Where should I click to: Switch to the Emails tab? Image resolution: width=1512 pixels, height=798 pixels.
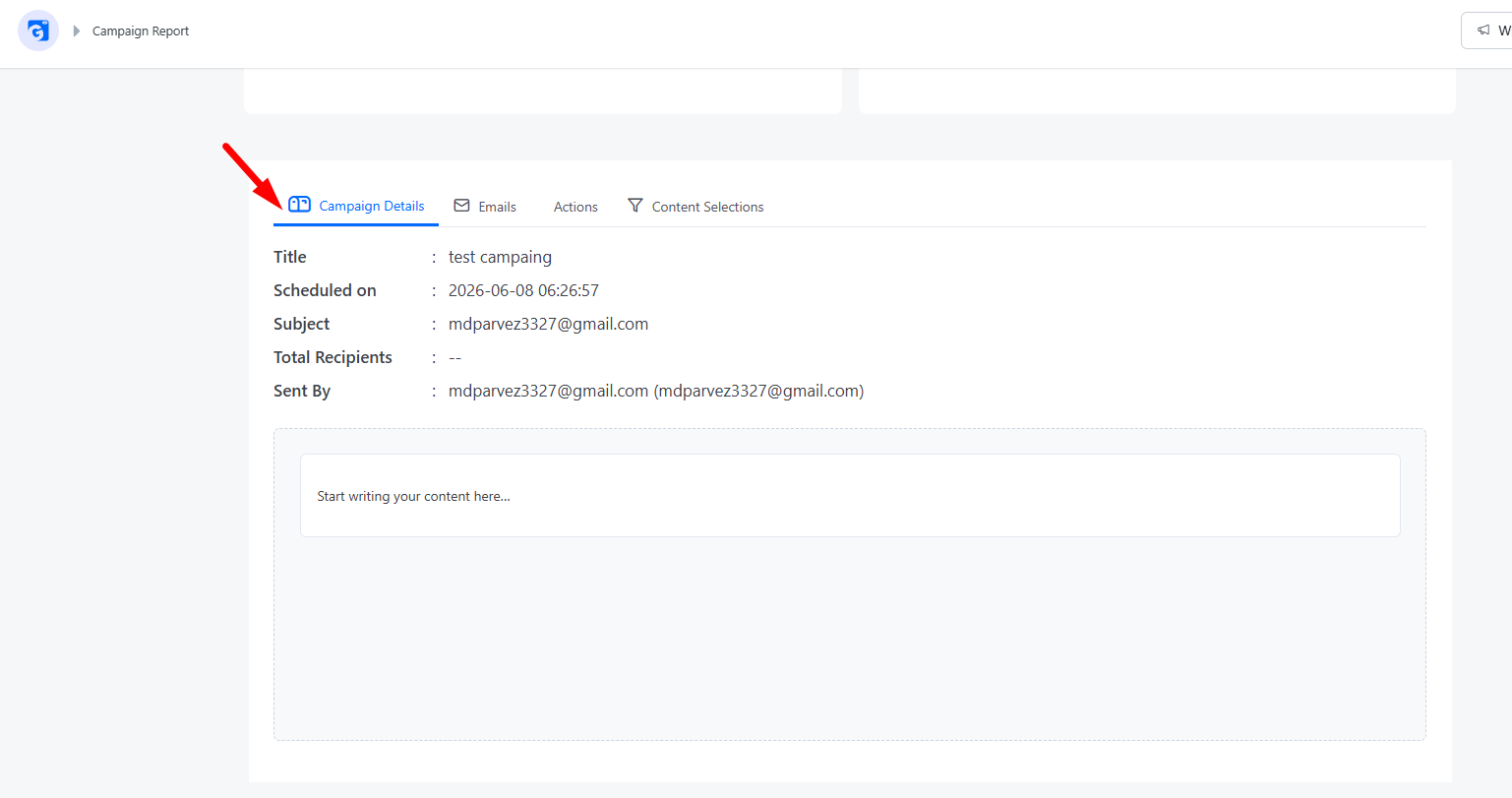497,207
